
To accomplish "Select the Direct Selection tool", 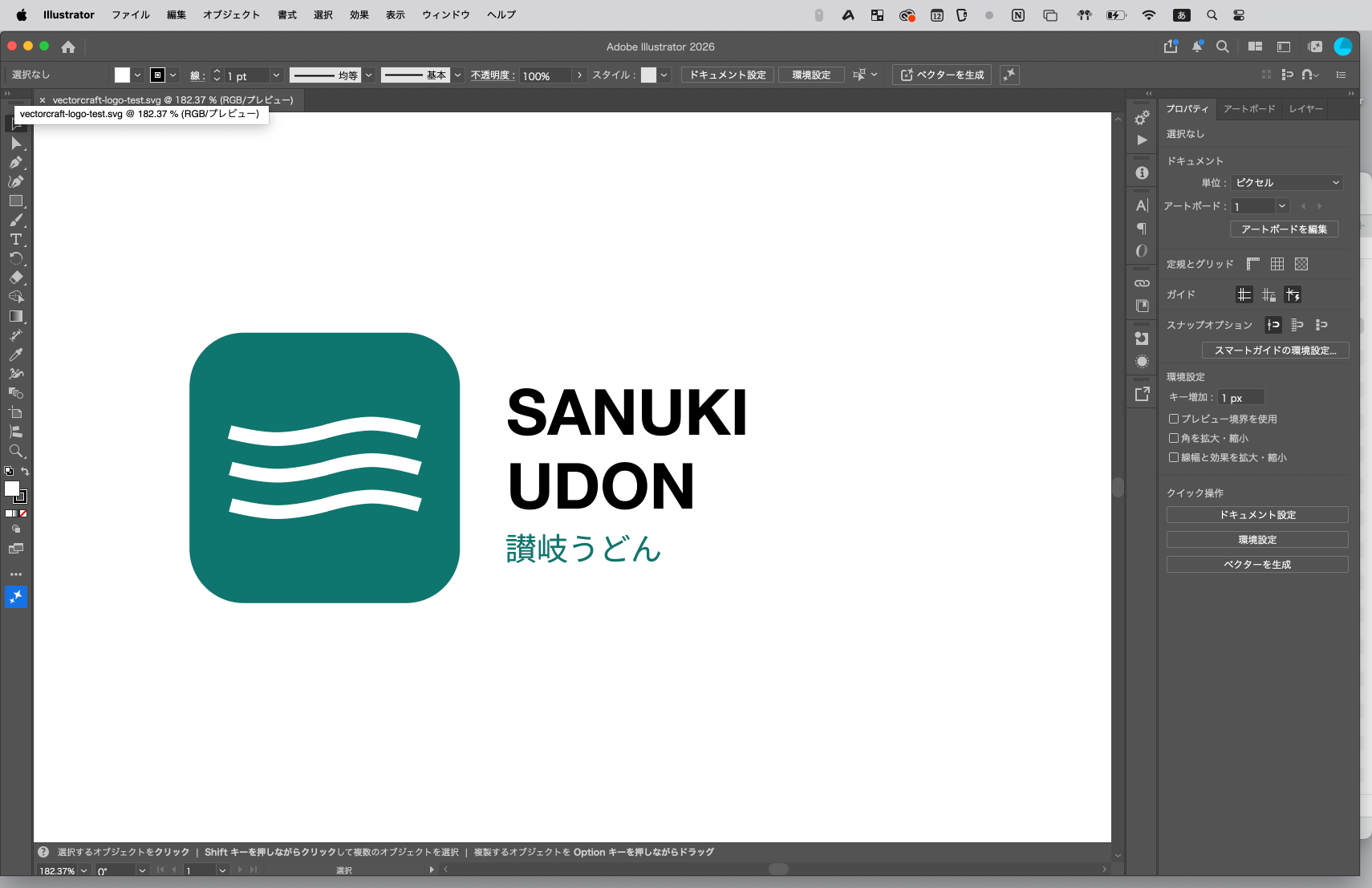I will [x=16, y=143].
